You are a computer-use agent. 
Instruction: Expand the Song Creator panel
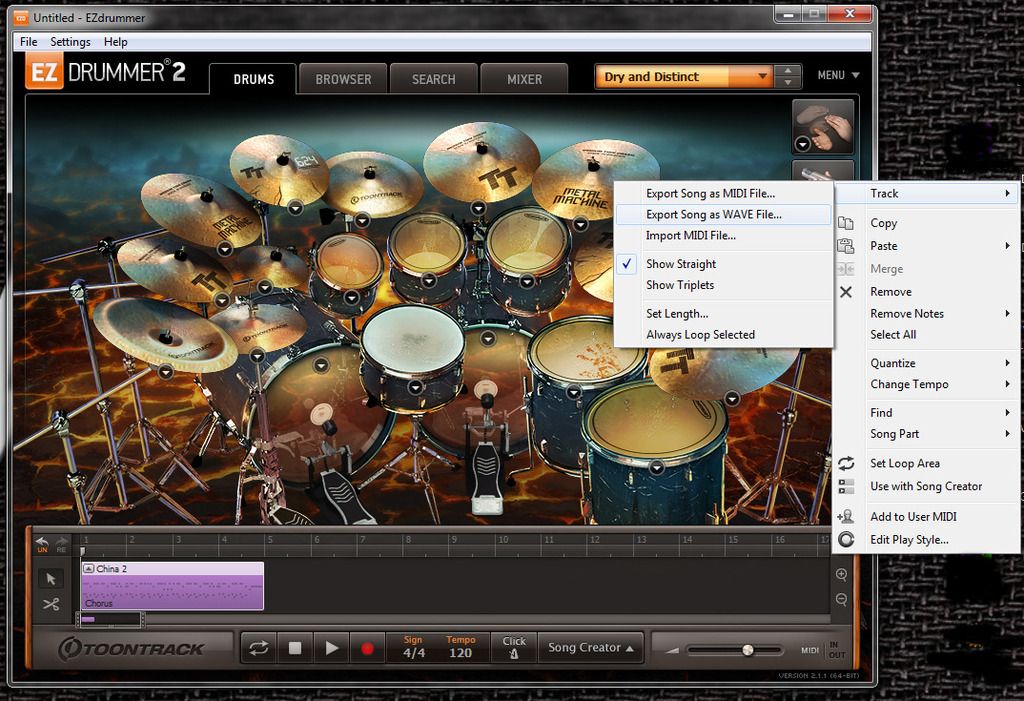[591, 648]
